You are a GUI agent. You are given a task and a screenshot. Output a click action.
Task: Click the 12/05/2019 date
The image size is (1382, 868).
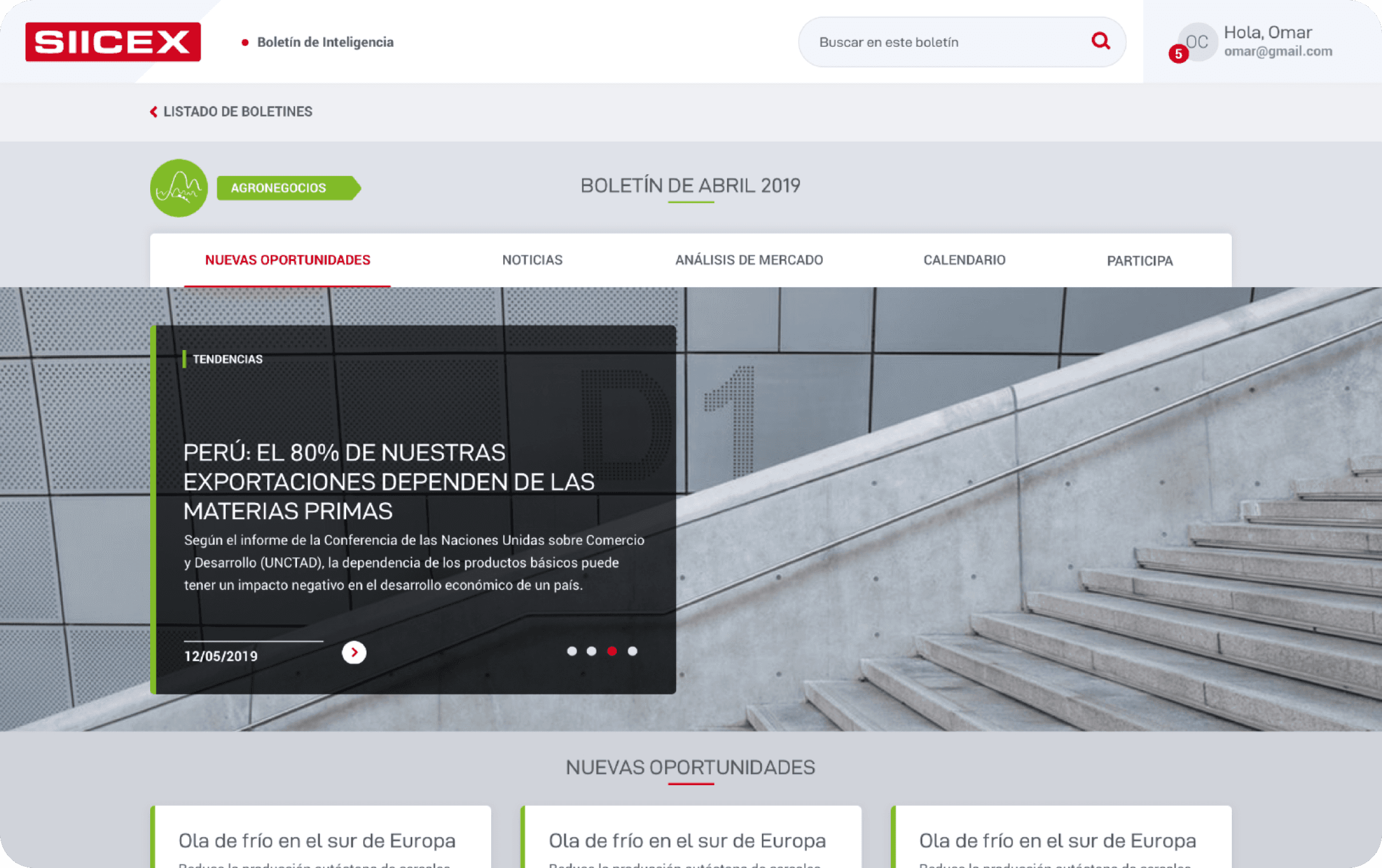tap(221, 656)
